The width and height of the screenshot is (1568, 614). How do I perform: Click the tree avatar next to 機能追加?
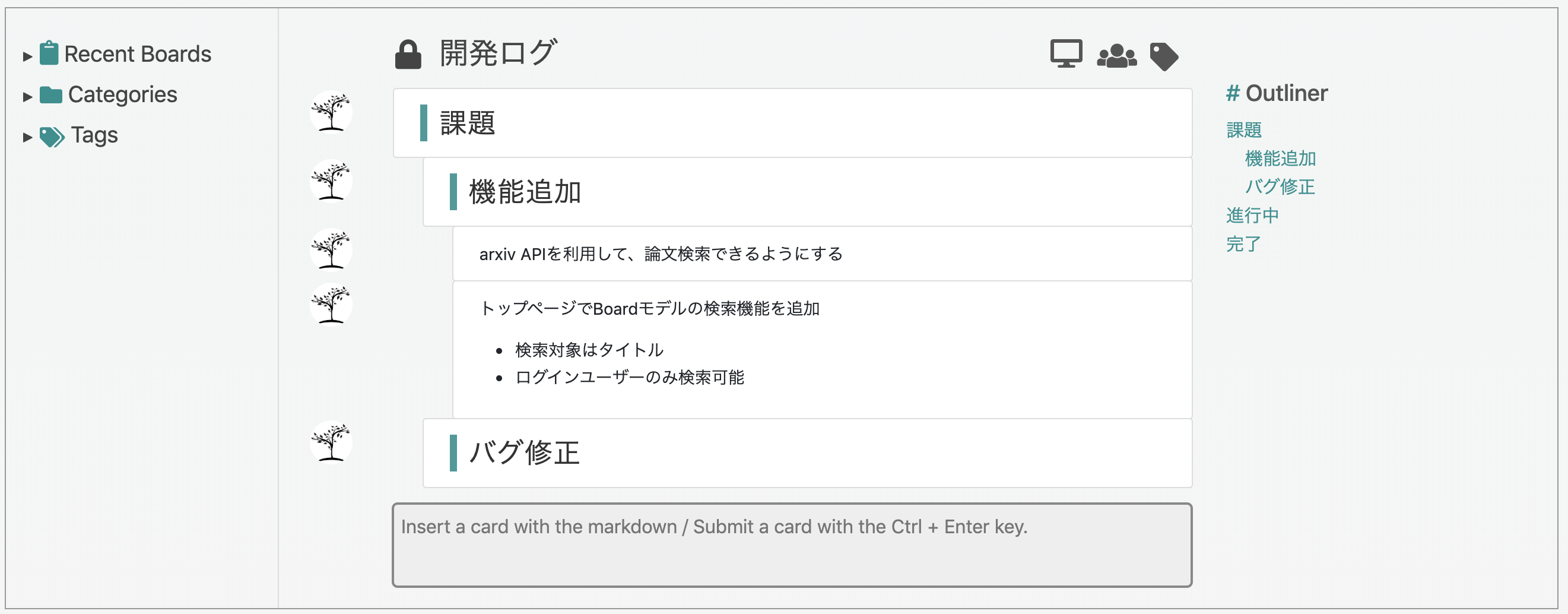click(331, 181)
